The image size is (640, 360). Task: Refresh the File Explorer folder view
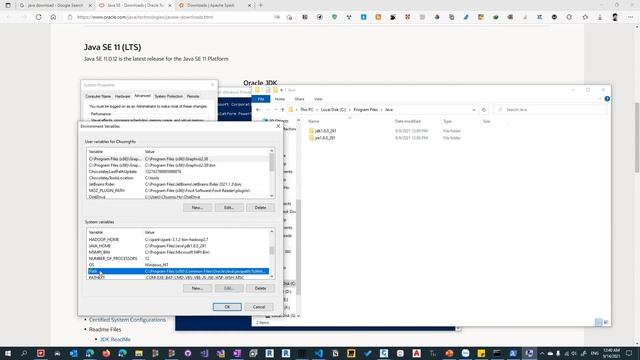(x=484, y=110)
